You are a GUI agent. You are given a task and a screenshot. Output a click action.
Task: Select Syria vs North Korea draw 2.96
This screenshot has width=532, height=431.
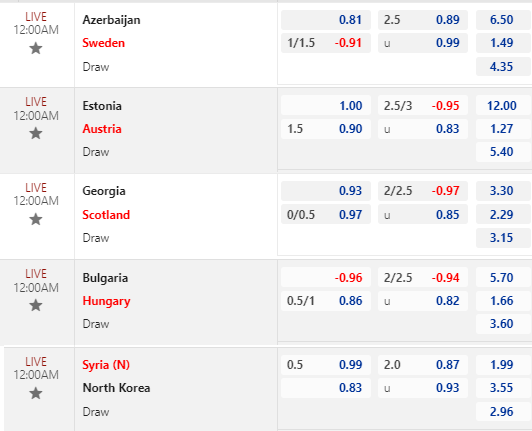click(504, 412)
